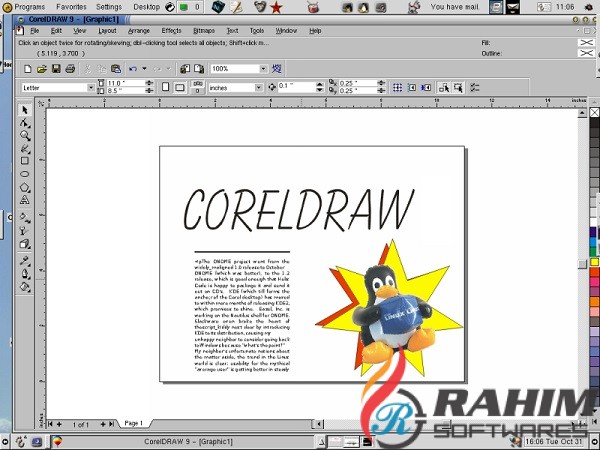The image size is (600, 450).
Task: Print the document
Action: [x=70, y=69]
